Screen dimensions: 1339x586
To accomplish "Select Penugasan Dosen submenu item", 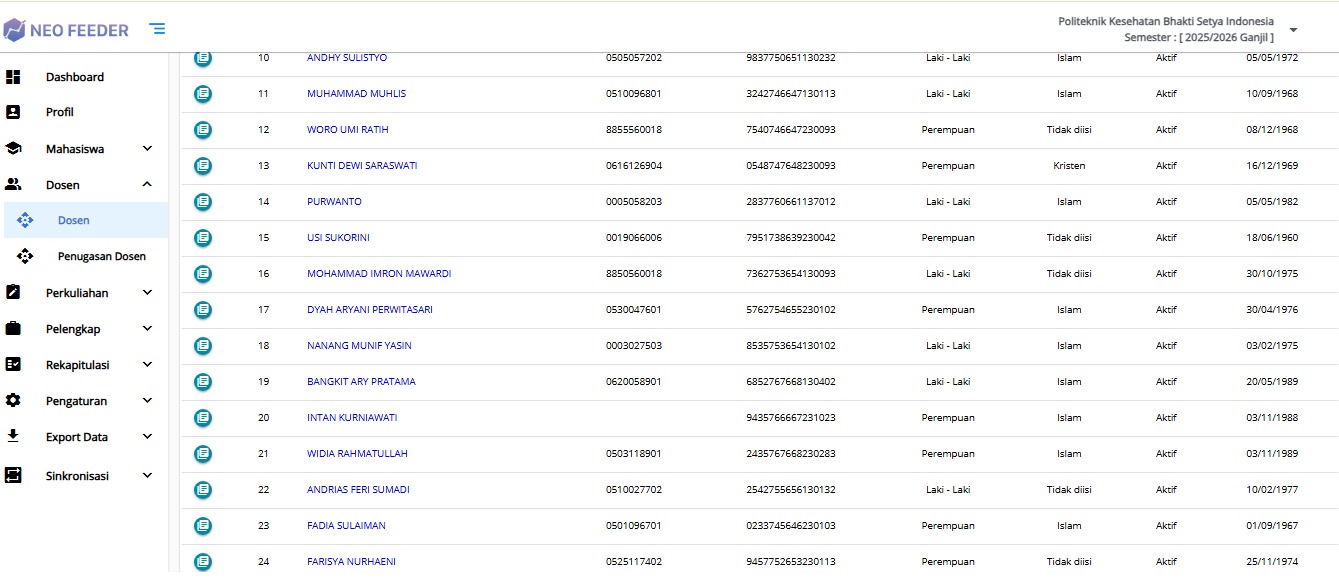I will pos(101,257).
